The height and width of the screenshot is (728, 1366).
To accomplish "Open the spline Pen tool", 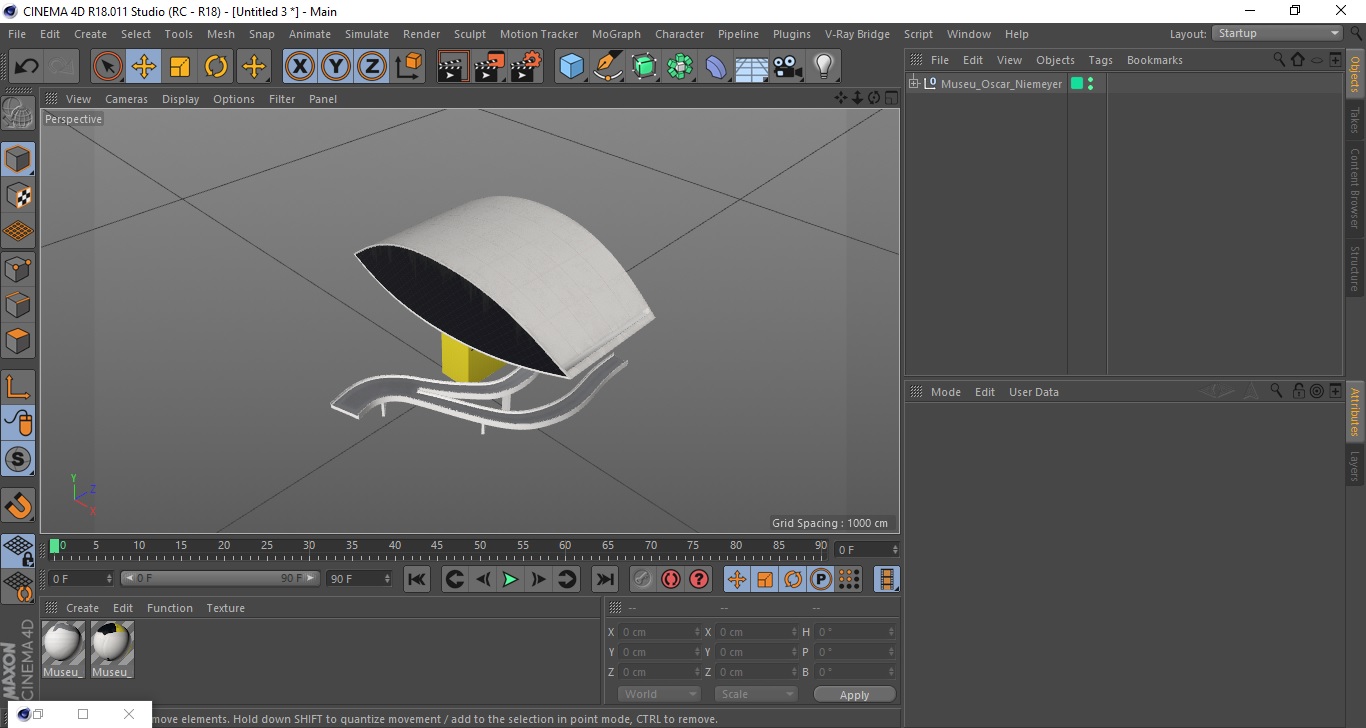I will pyautogui.click(x=608, y=67).
